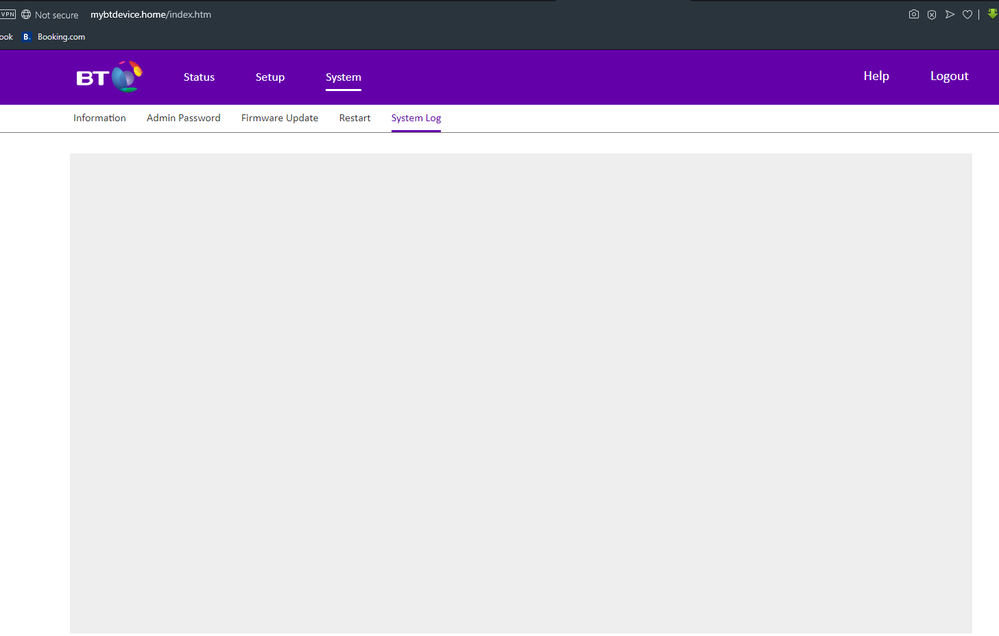The width and height of the screenshot is (999, 636).
Task: Select the Firmware Update tab
Action: (279, 118)
